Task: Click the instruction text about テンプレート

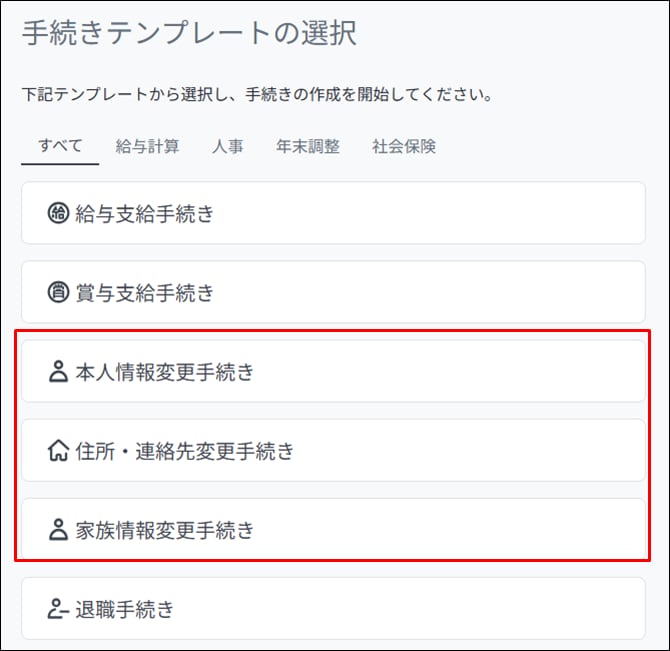Action: (257, 94)
